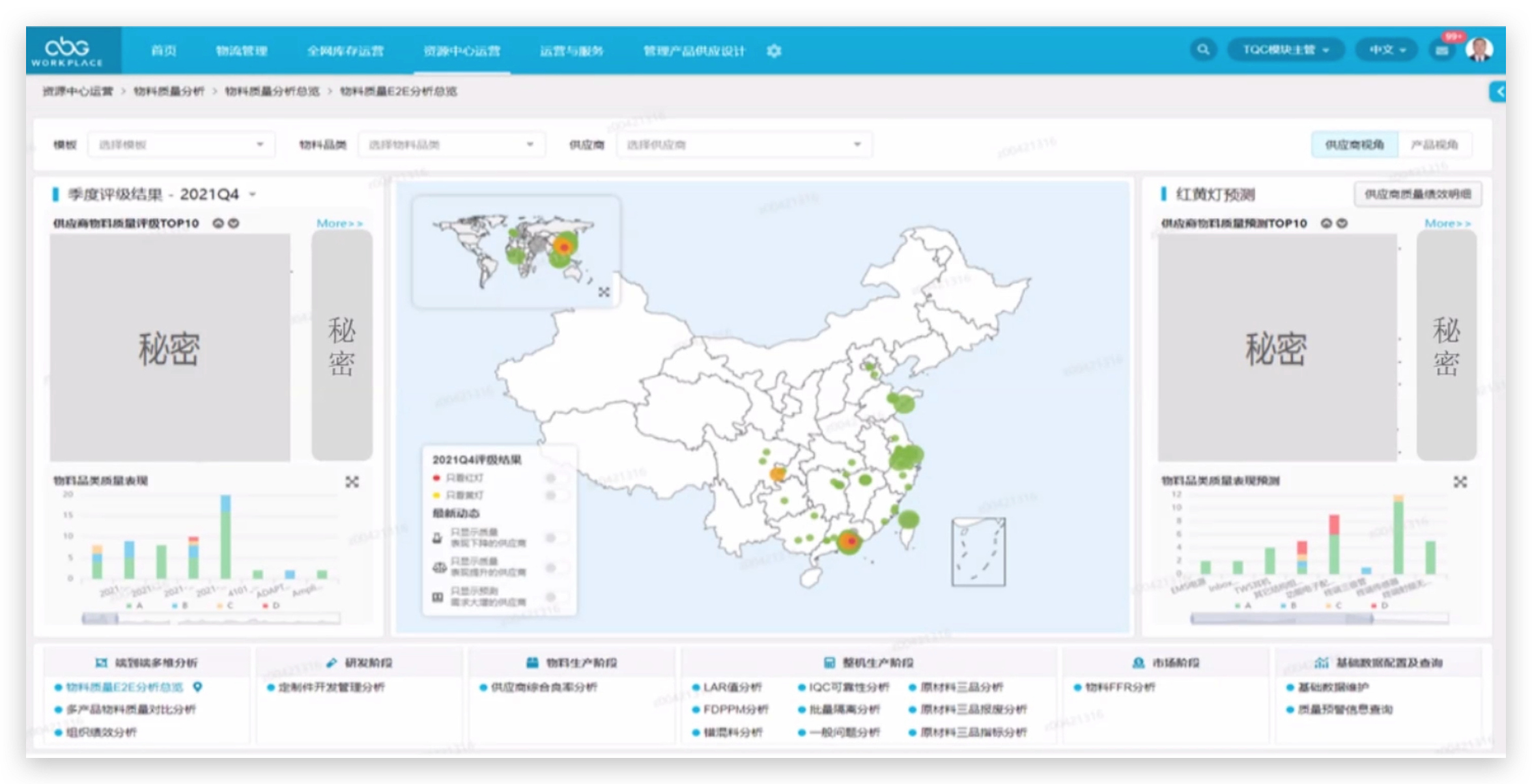Image resolution: width=1532 pixels, height=784 pixels.
Task: Open the message inbox with 99+ badge
Action: click(x=1442, y=50)
